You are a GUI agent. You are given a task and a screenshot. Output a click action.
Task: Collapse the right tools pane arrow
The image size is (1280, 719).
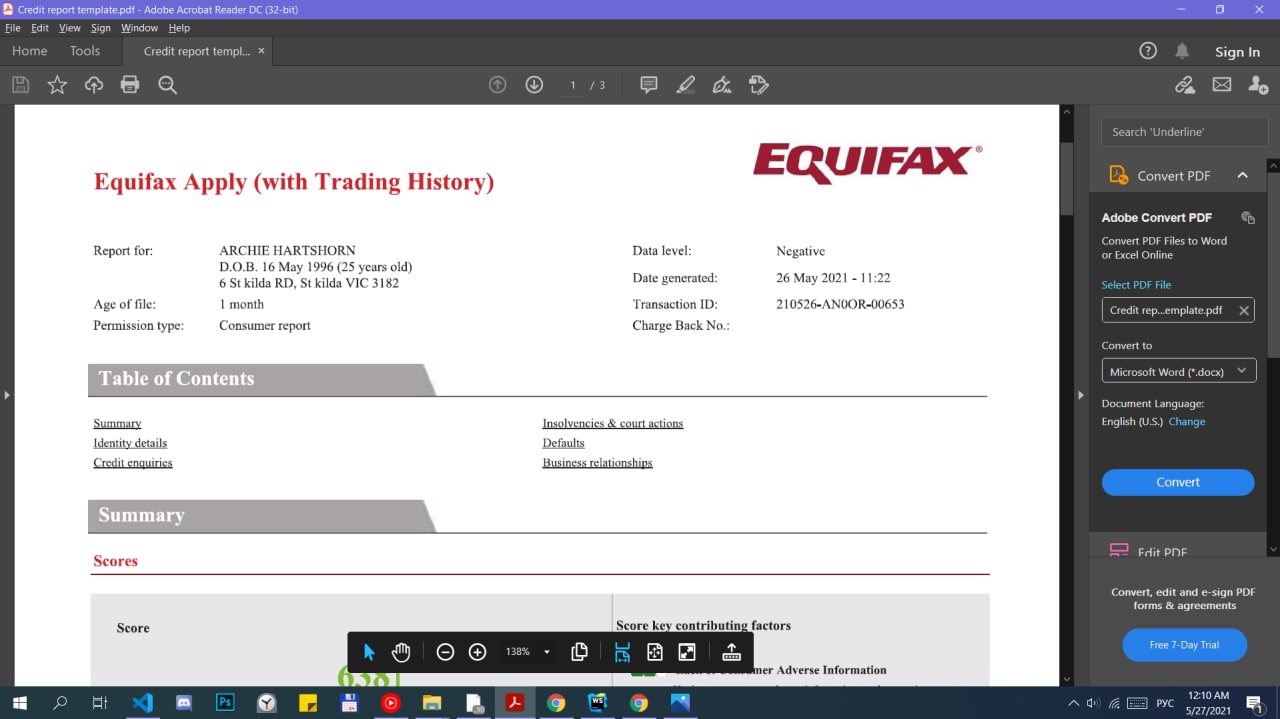[x=1080, y=395]
